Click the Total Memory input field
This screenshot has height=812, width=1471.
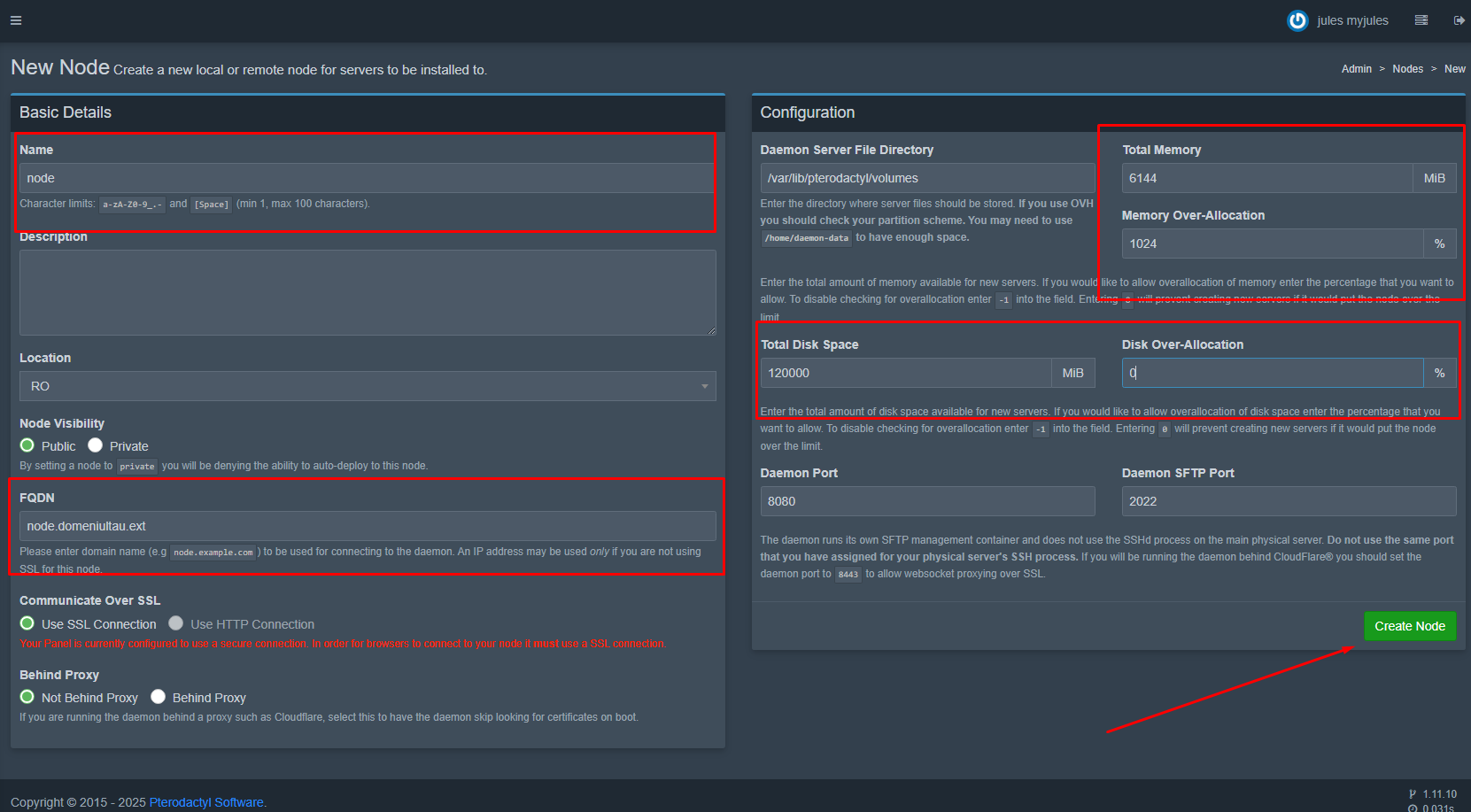click(1266, 178)
